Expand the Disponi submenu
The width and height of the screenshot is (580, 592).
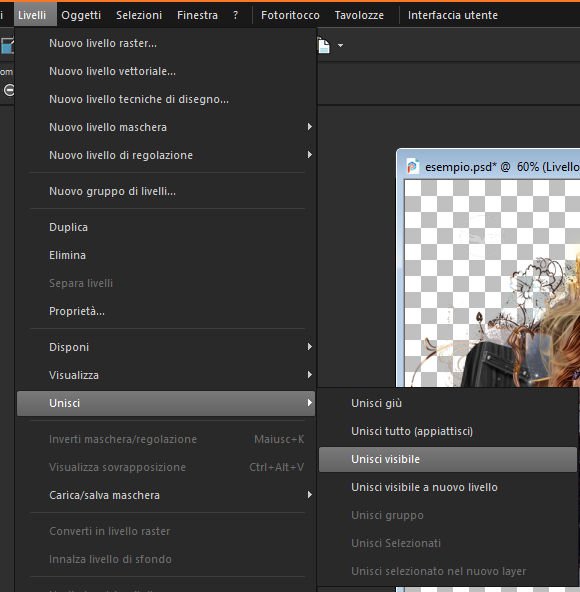coord(166,347)
